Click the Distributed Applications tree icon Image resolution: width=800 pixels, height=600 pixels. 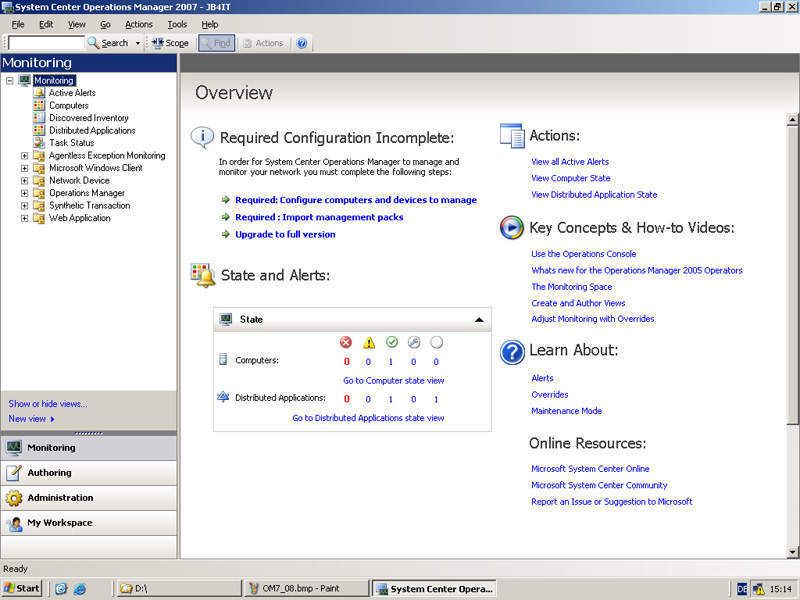click(39, 130)
